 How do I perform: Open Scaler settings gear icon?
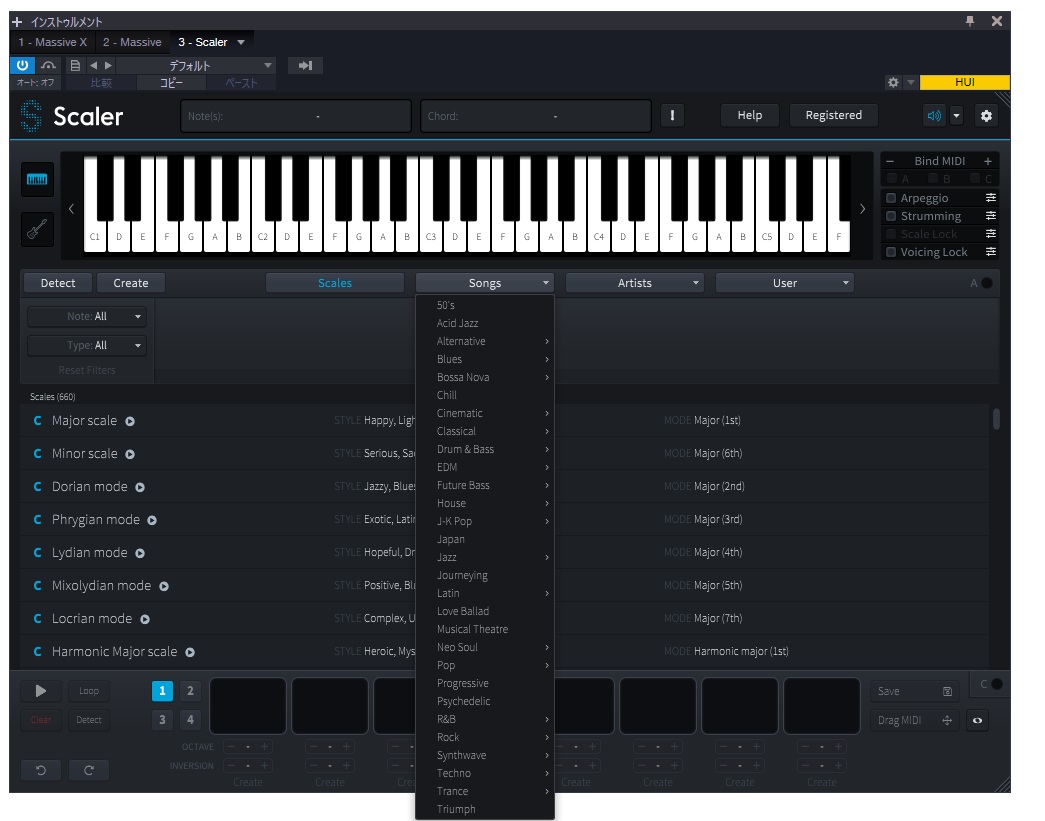pyautogui.click(x=986, y=115)
